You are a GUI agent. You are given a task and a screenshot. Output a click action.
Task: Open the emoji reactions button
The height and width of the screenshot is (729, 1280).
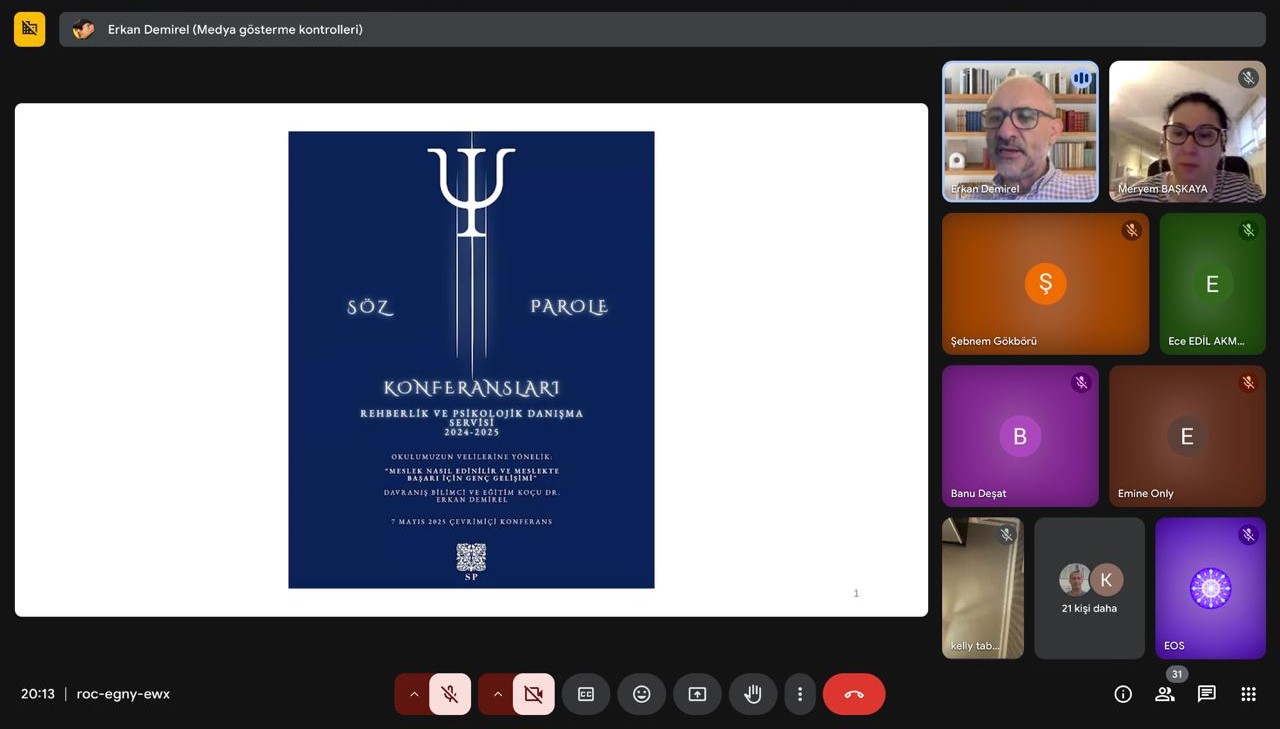642,694
